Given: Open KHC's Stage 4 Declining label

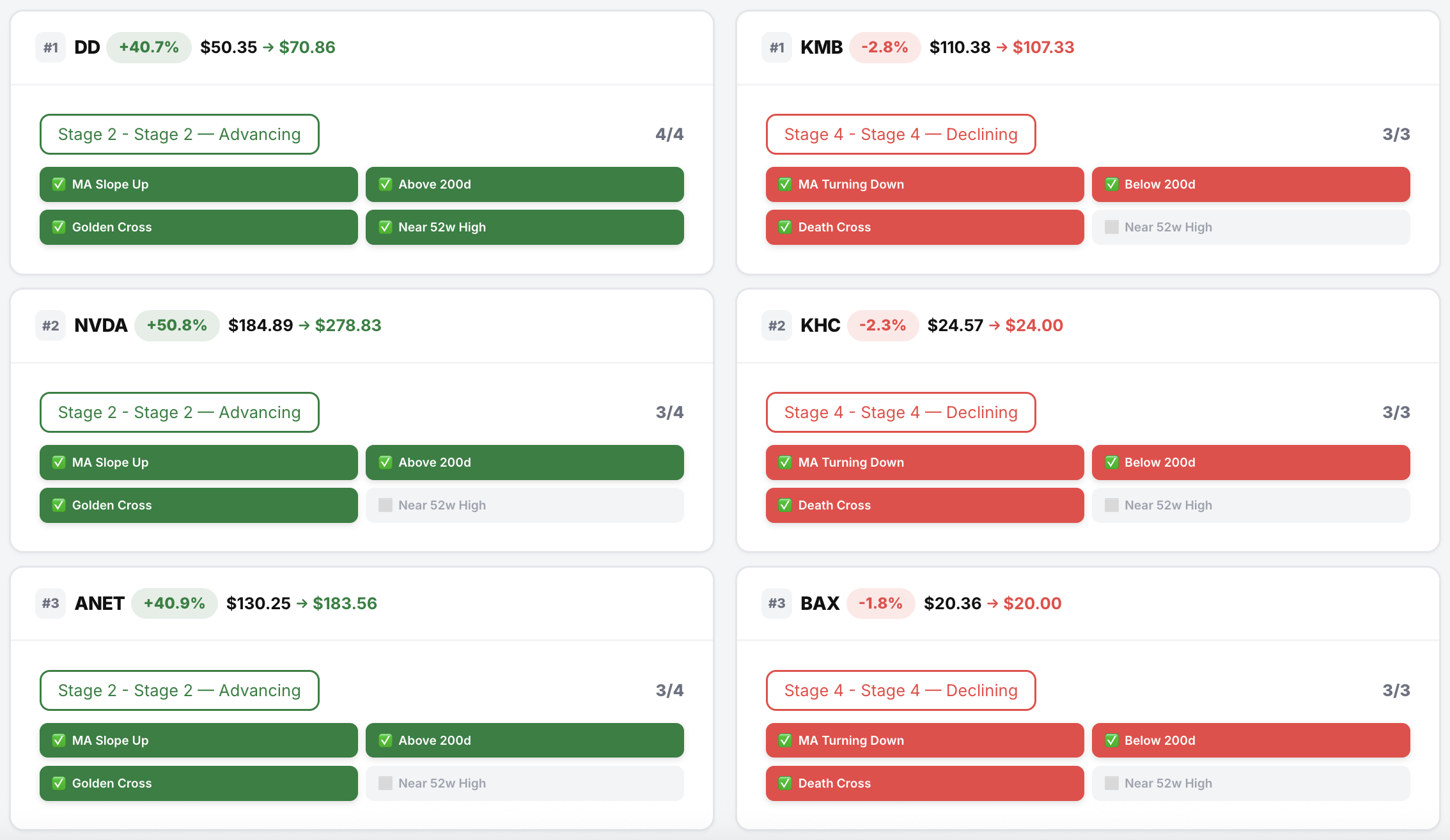Looking at the screenshot, I should (x=900, y=413).
